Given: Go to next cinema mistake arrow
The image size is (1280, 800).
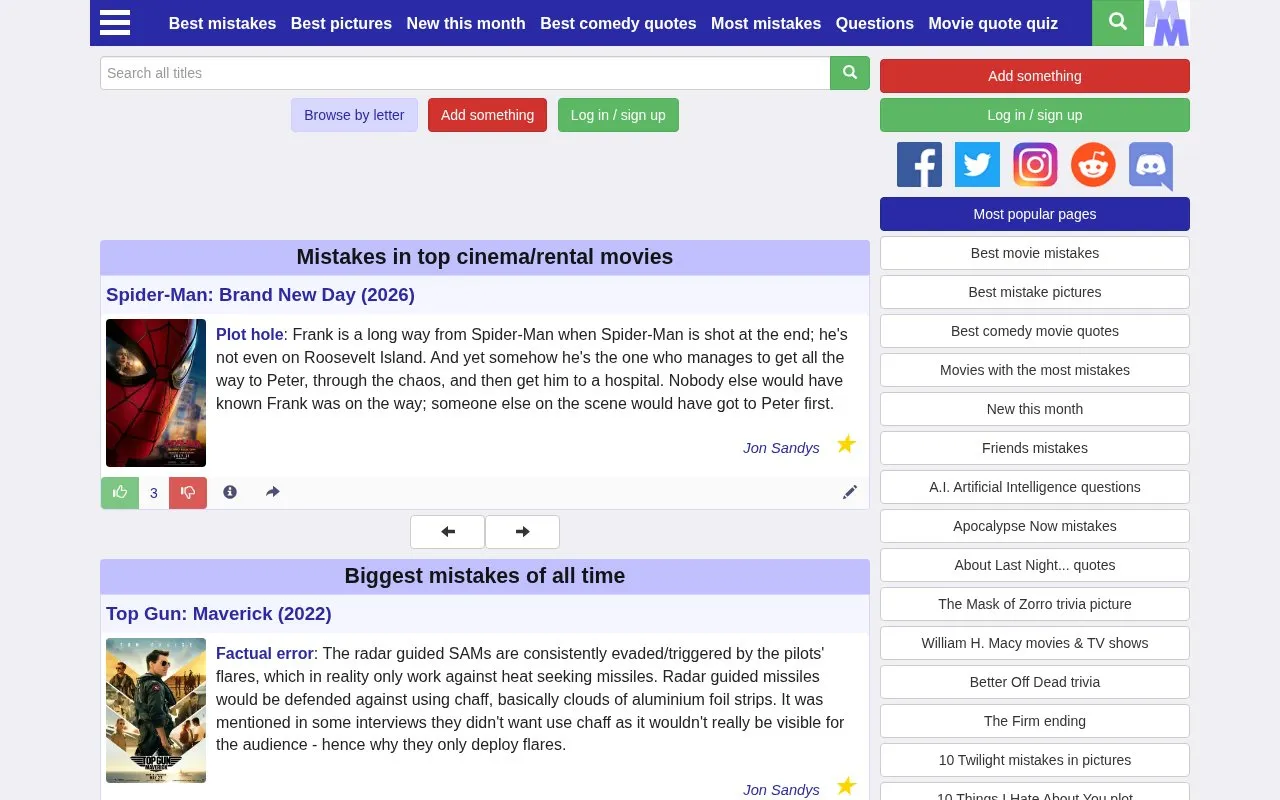Looking at the screenshot, I should (x=522, y=532).
